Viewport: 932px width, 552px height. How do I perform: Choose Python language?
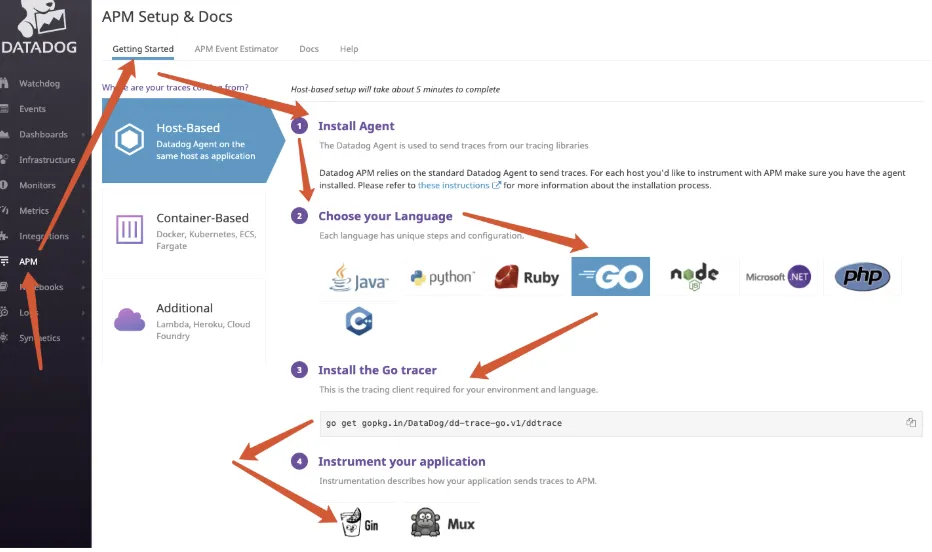tap(443, 277)
